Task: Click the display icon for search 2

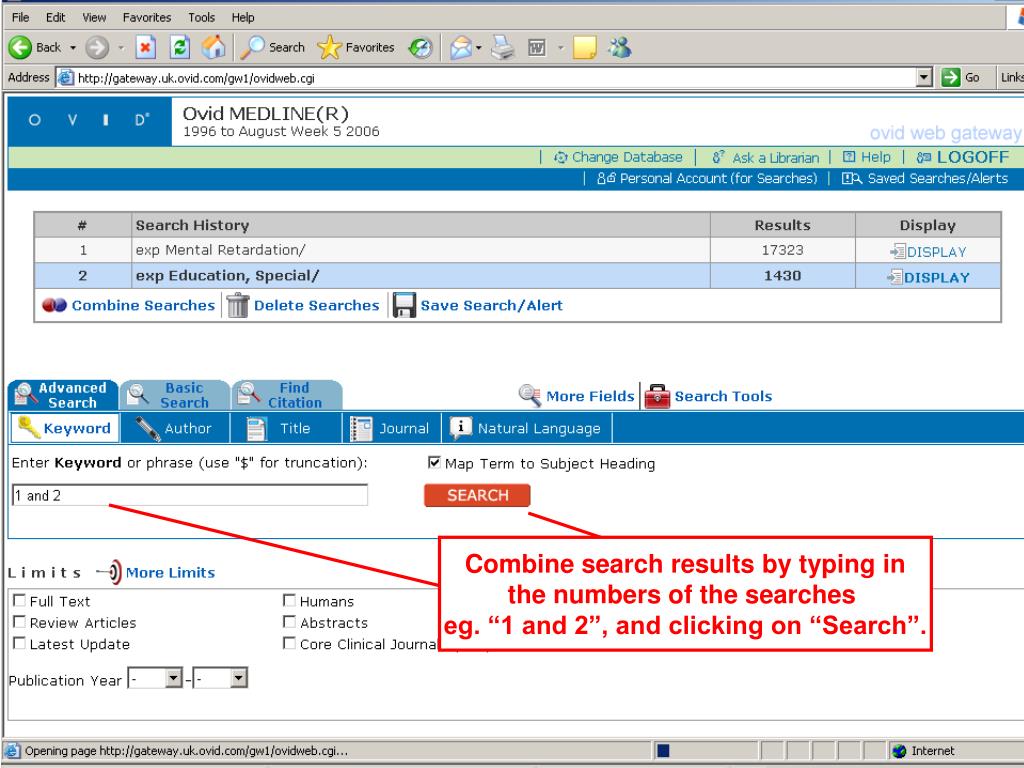Action: pyautogui.click(x=895, y=278)
